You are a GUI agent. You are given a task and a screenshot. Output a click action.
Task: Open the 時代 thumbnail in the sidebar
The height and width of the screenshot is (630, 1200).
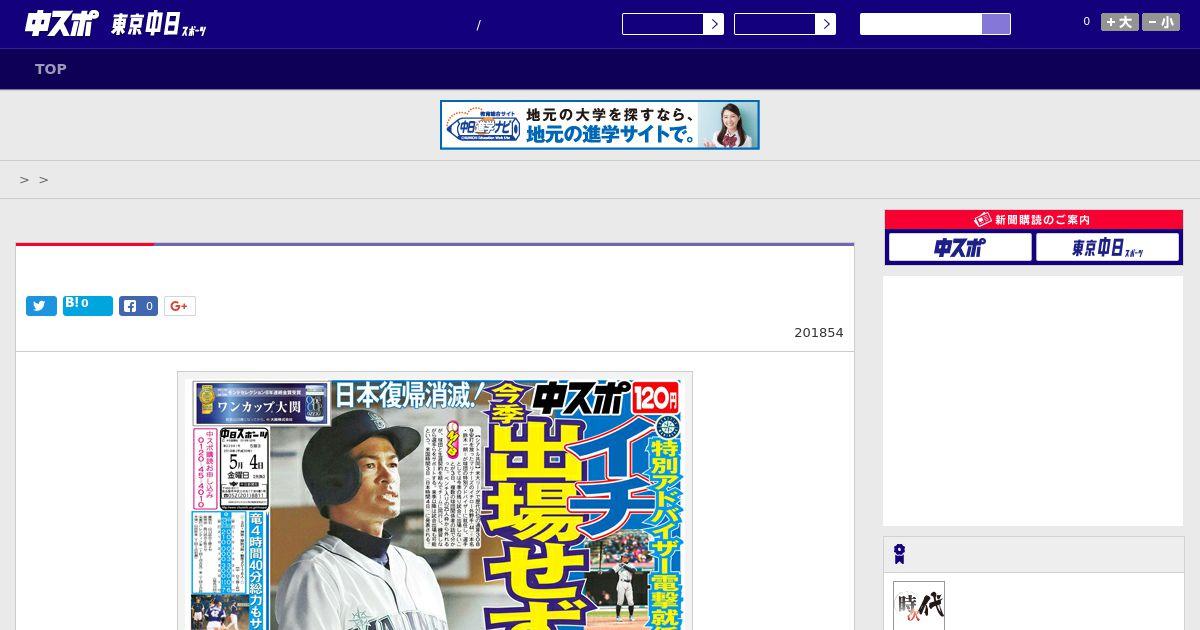click(x=919, y=606)
